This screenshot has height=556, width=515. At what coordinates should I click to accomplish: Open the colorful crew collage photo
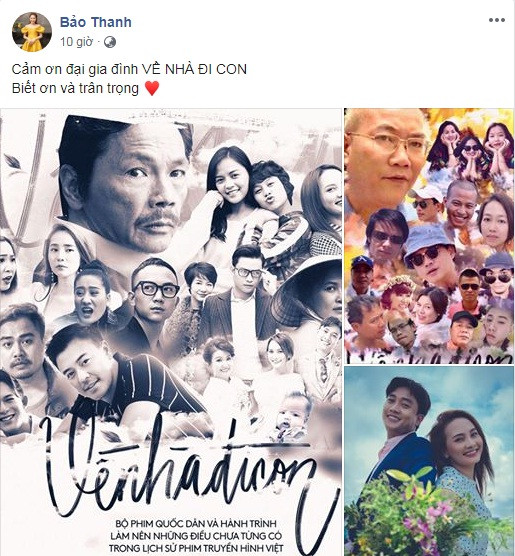coord(429,236)
